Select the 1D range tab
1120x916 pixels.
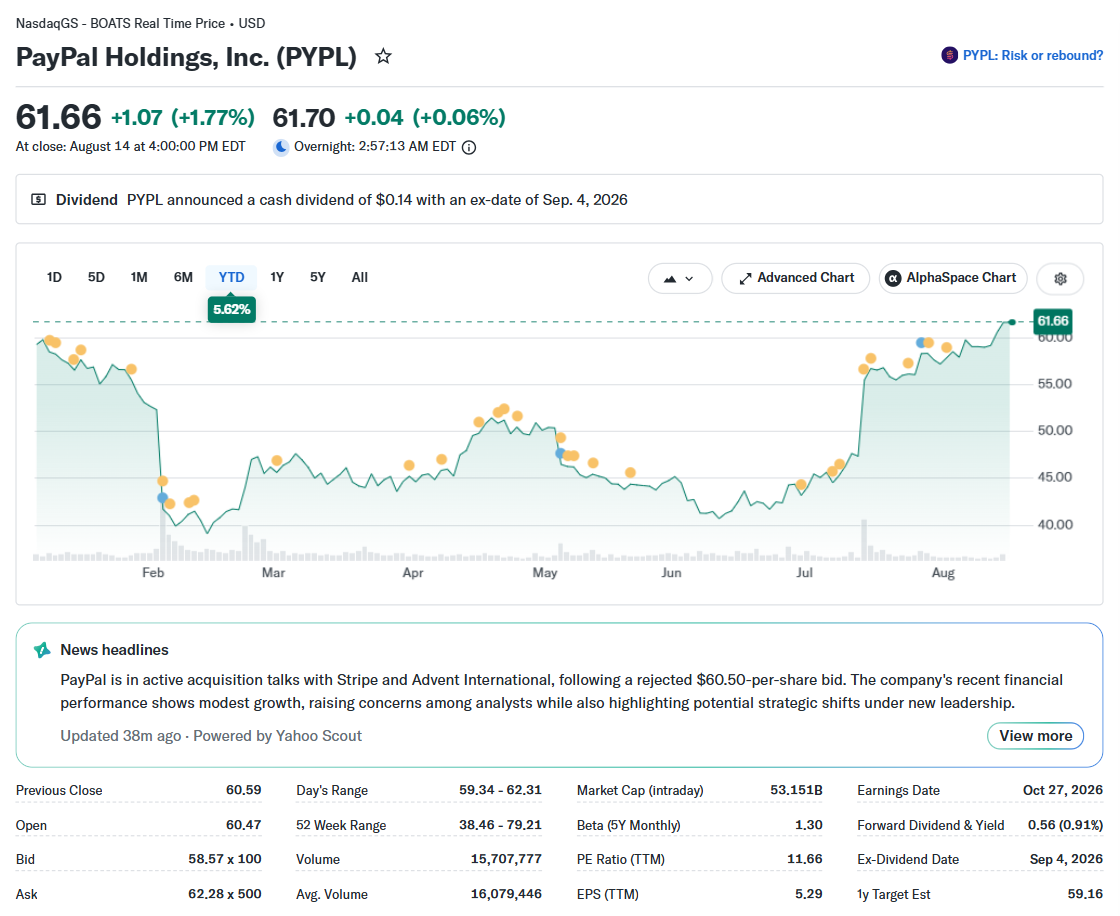pyautogui.click(x=54, y=277)
